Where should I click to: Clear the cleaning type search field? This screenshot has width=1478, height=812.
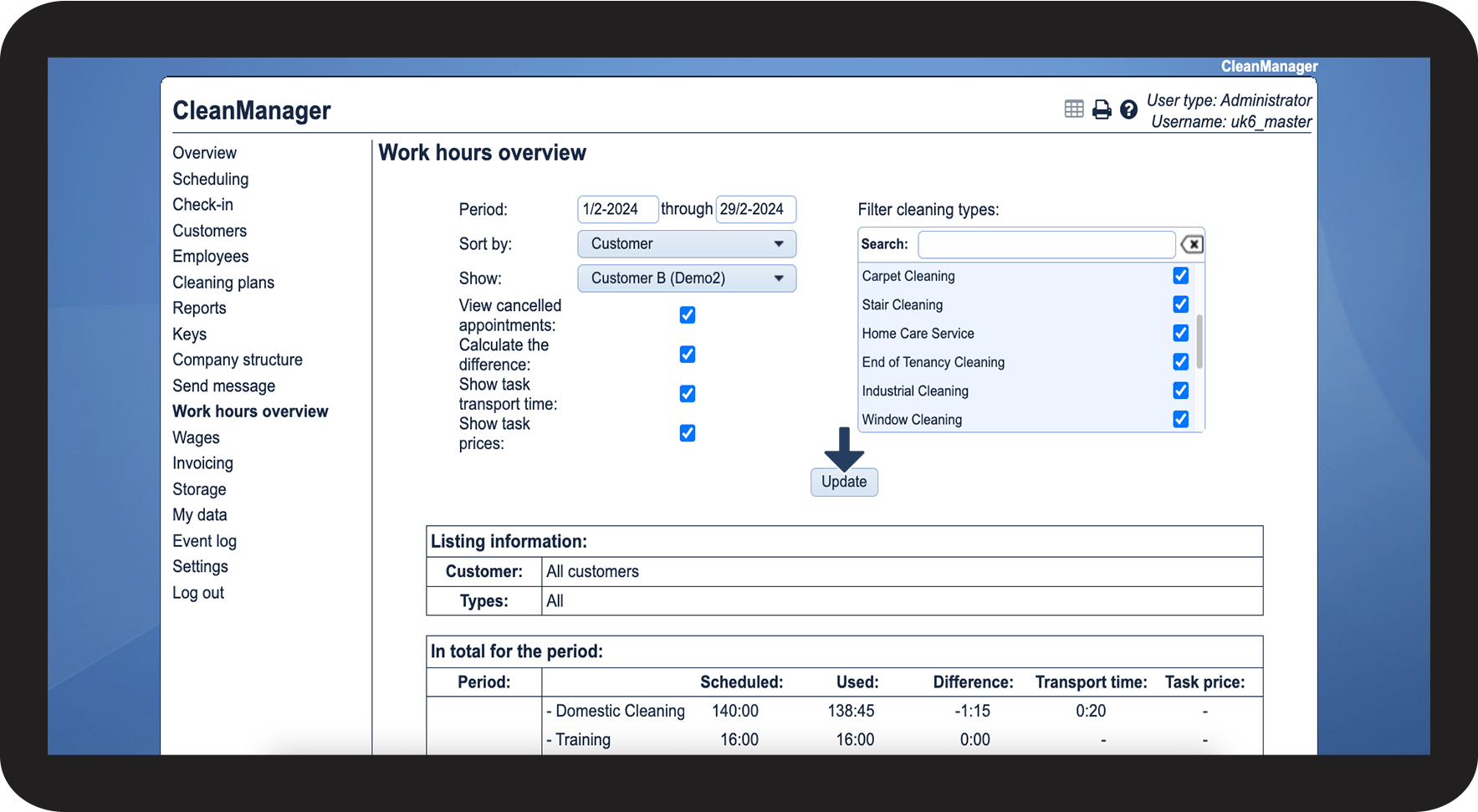tap(1192, 244)
